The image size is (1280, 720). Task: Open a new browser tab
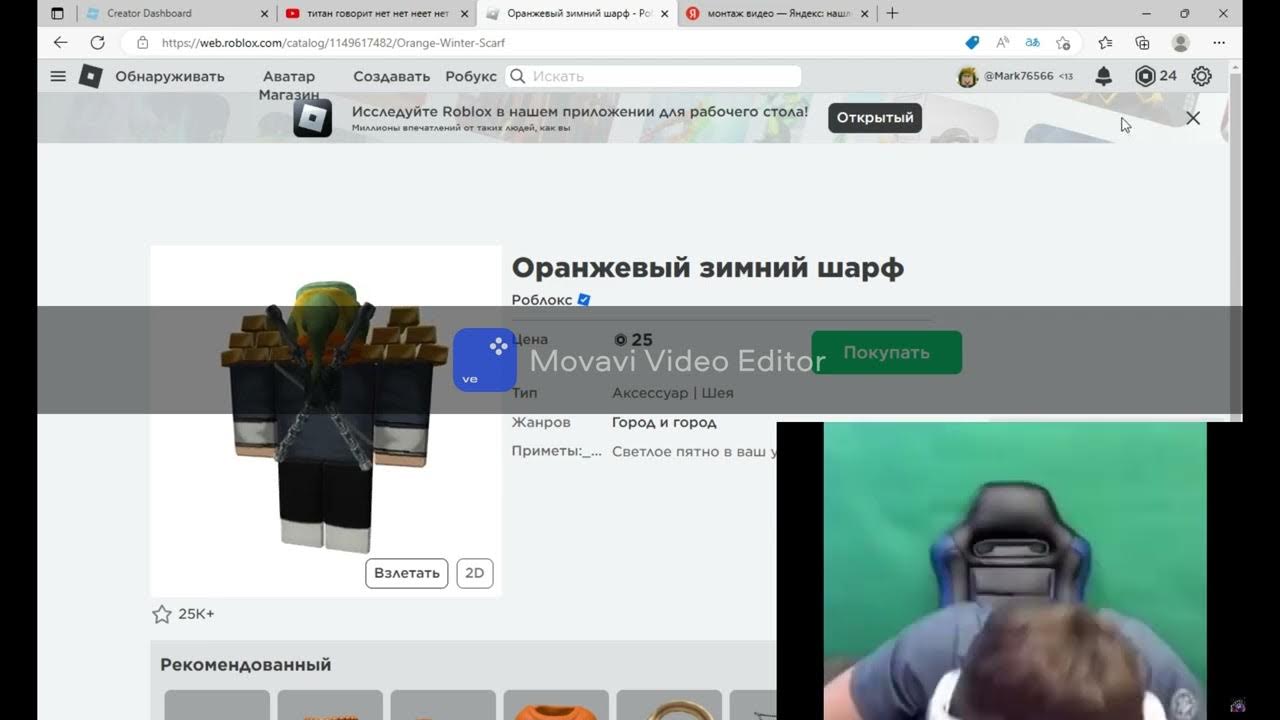pos(892,13)
